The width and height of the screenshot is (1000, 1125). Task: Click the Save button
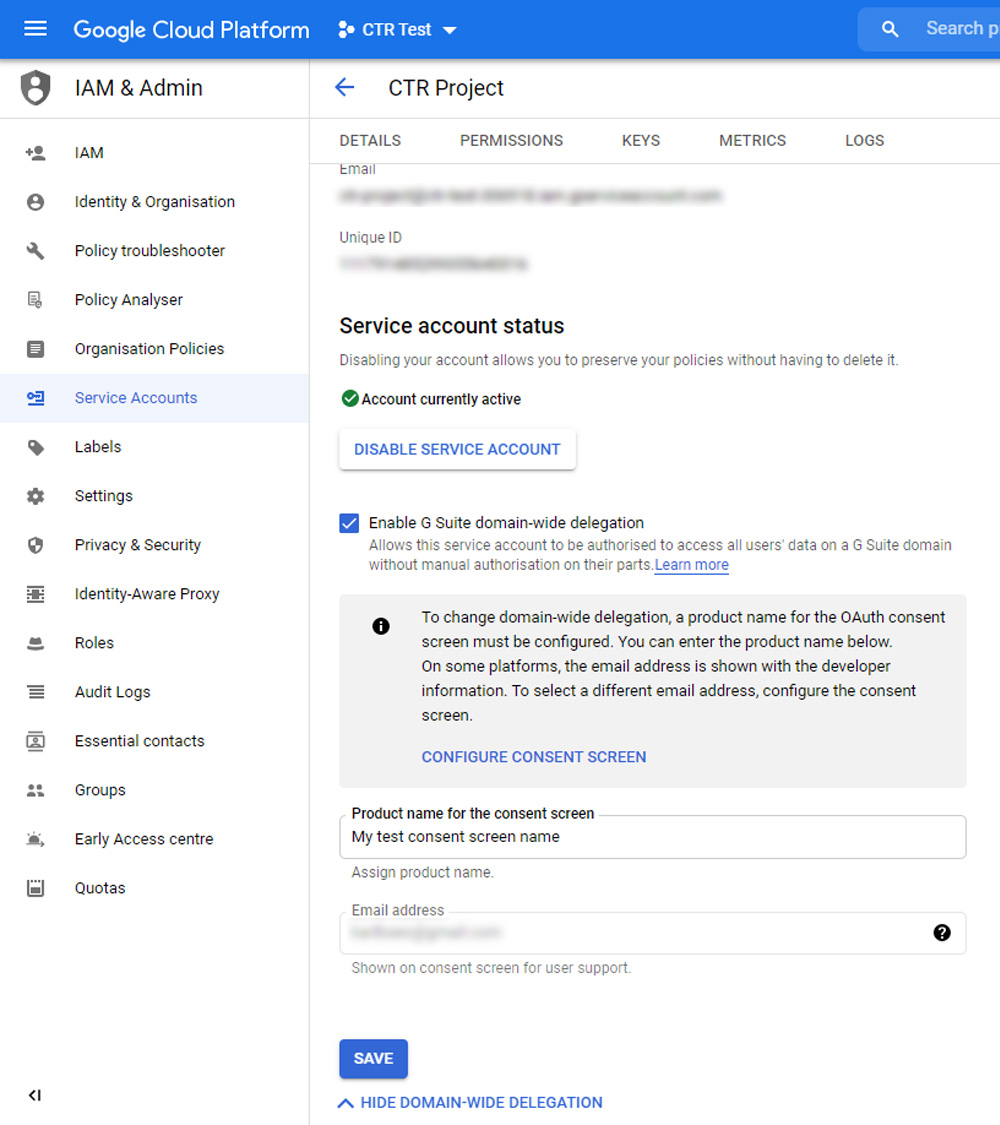pos(373,1059)
